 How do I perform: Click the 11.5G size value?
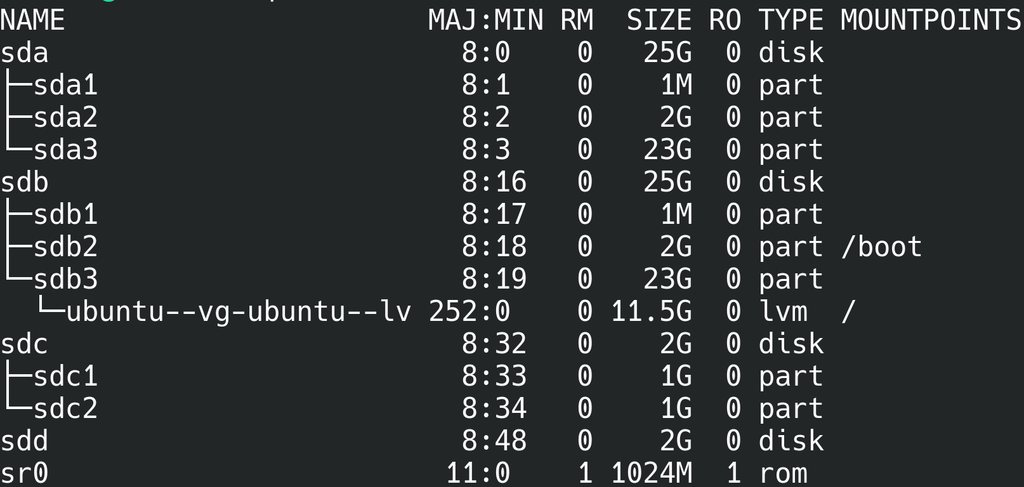[651, 311]
